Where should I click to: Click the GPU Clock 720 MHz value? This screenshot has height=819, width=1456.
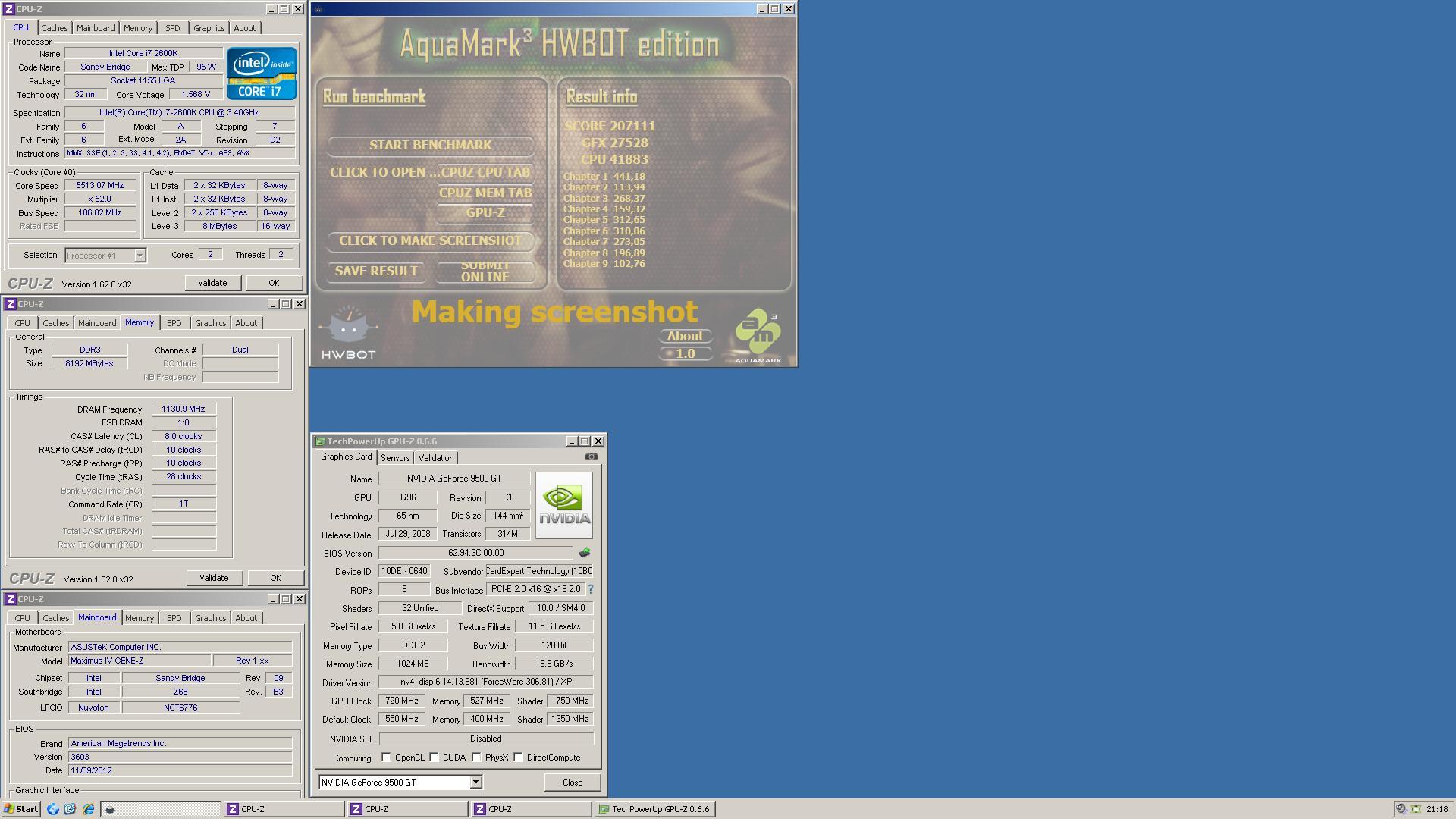tap(401, 701)
